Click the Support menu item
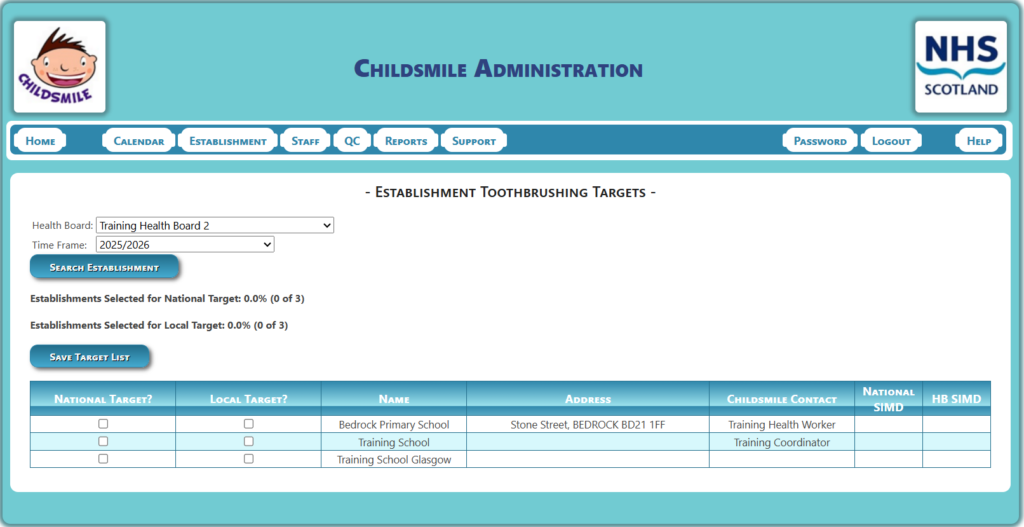Screen dimensions: 1024x527 tap(474, 141)
